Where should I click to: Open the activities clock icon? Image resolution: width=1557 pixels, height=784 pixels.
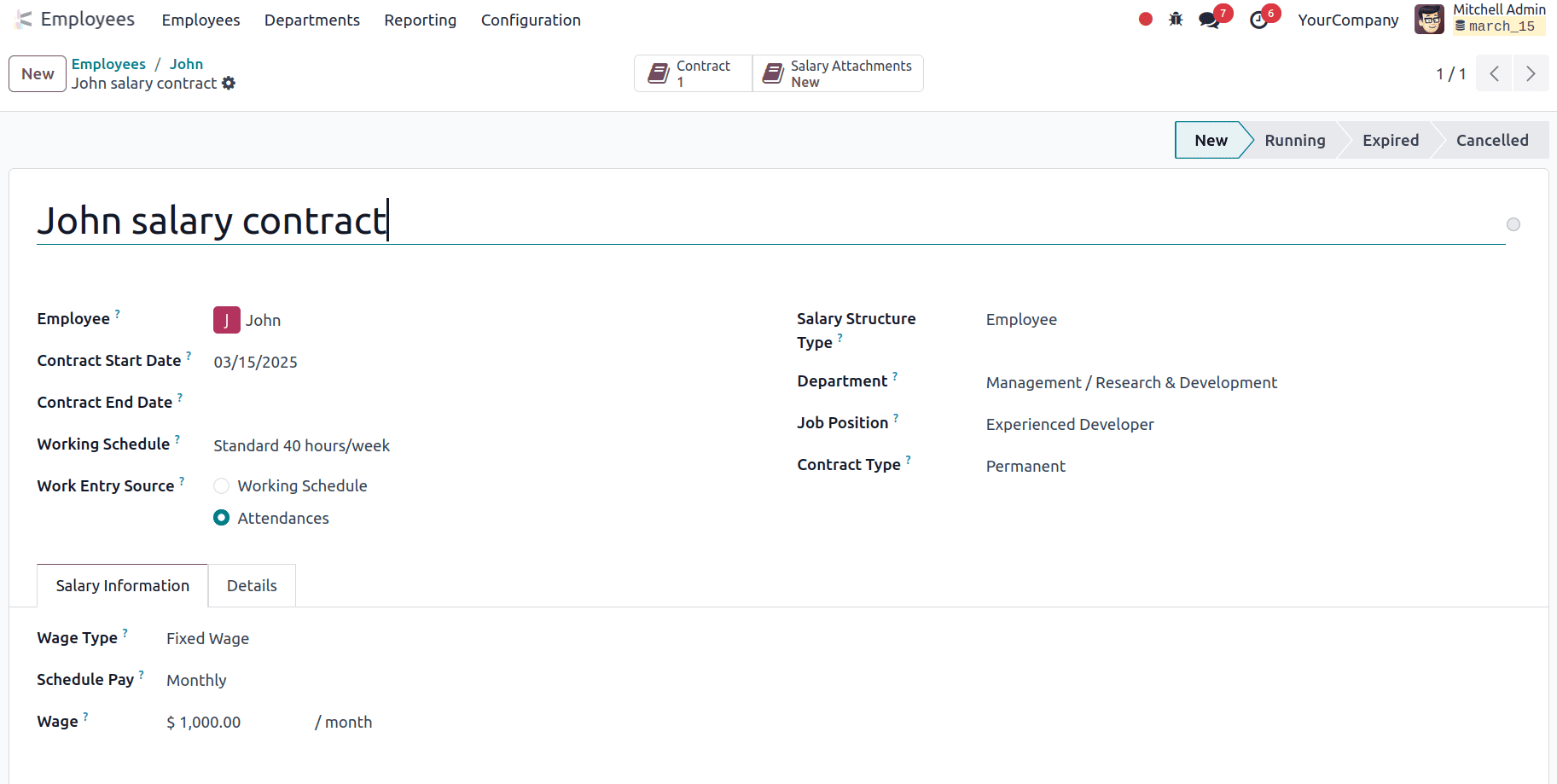[1258, 20]
